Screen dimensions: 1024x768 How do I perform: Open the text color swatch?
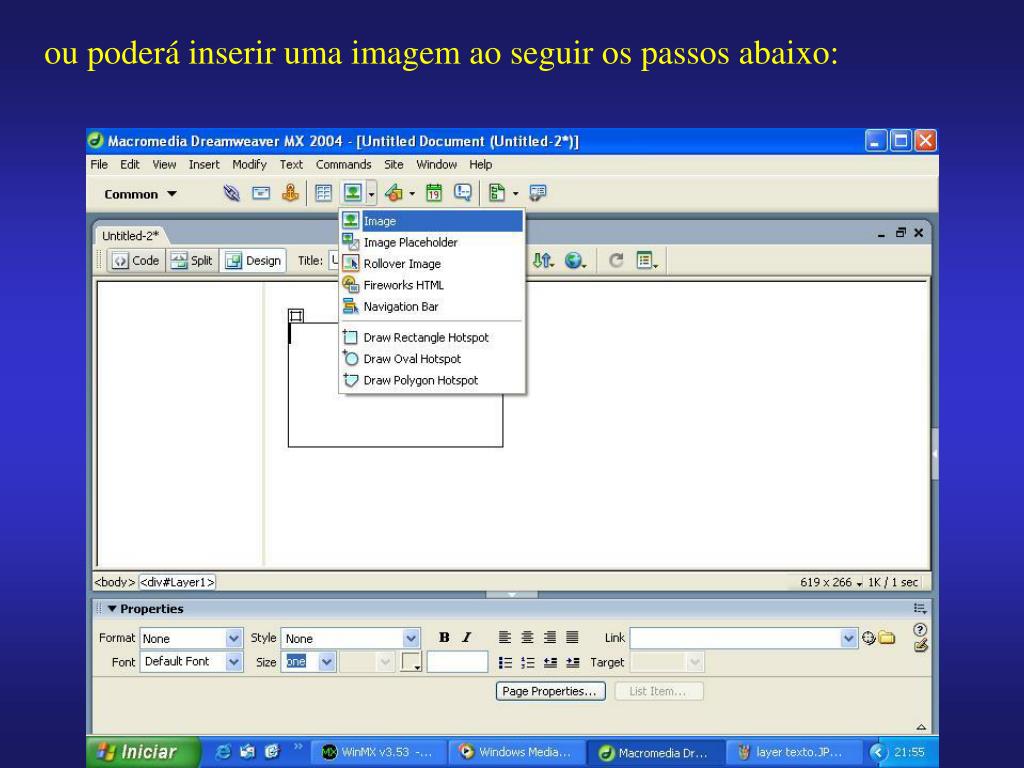[411, 662]
